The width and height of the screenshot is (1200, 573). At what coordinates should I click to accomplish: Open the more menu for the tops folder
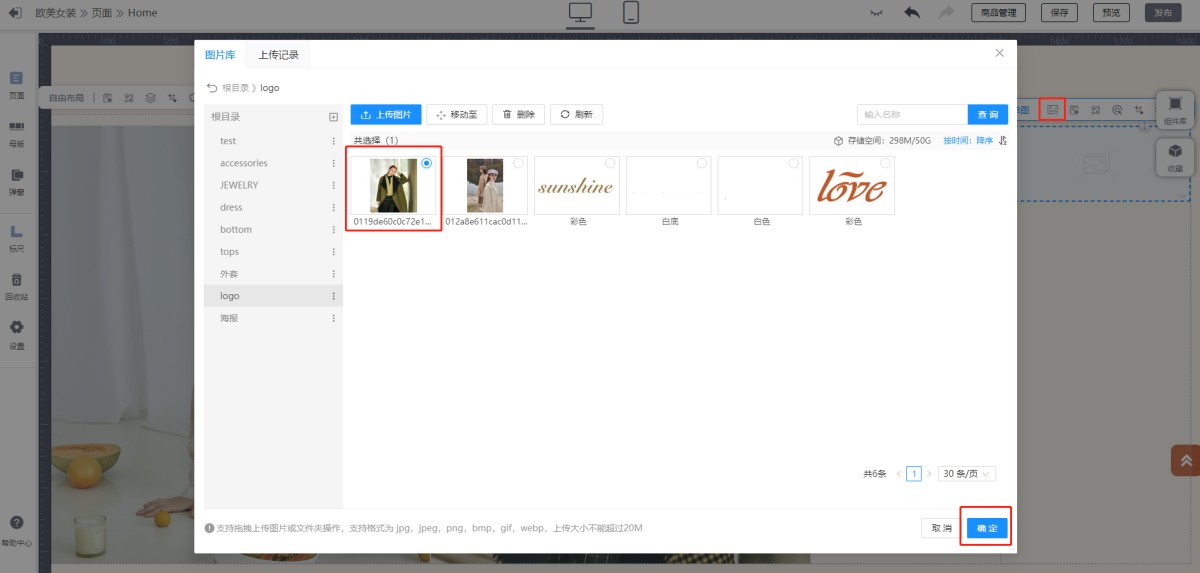click(x=333, y=252)
